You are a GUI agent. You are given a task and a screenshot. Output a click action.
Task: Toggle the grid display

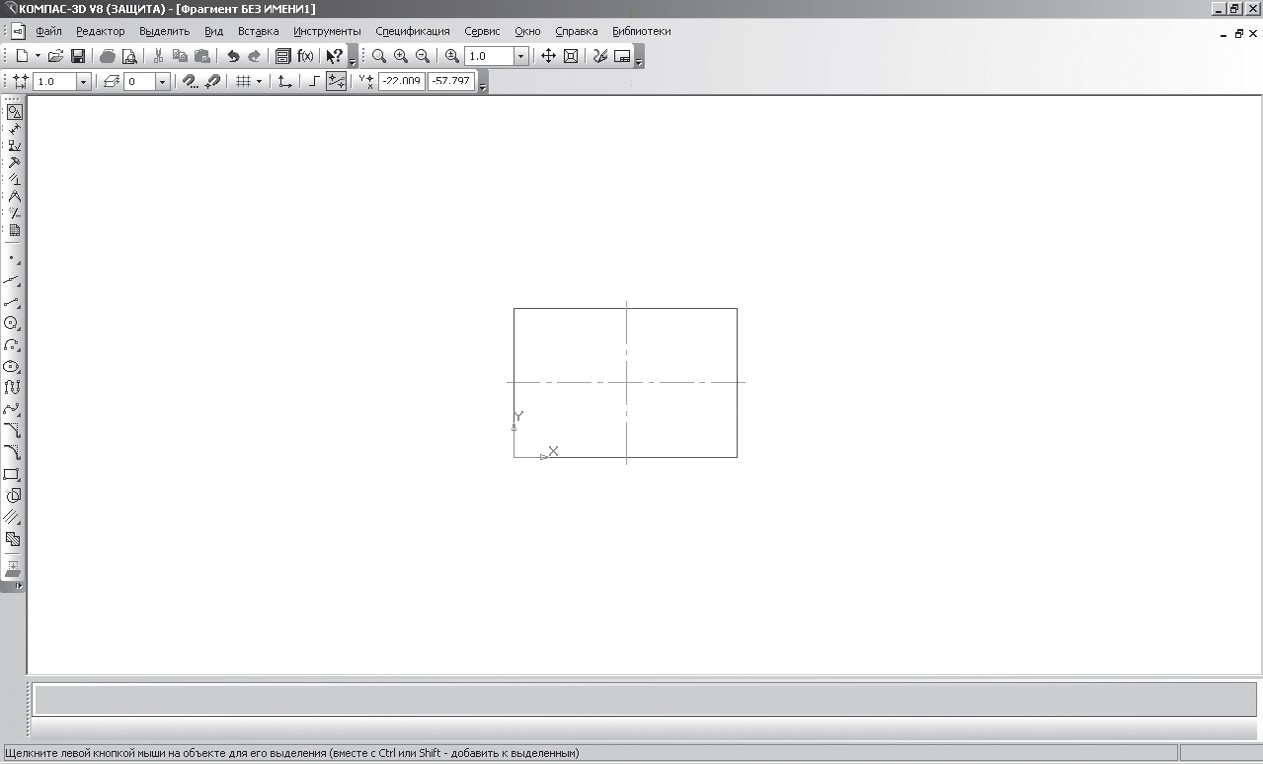pos(242,82)
